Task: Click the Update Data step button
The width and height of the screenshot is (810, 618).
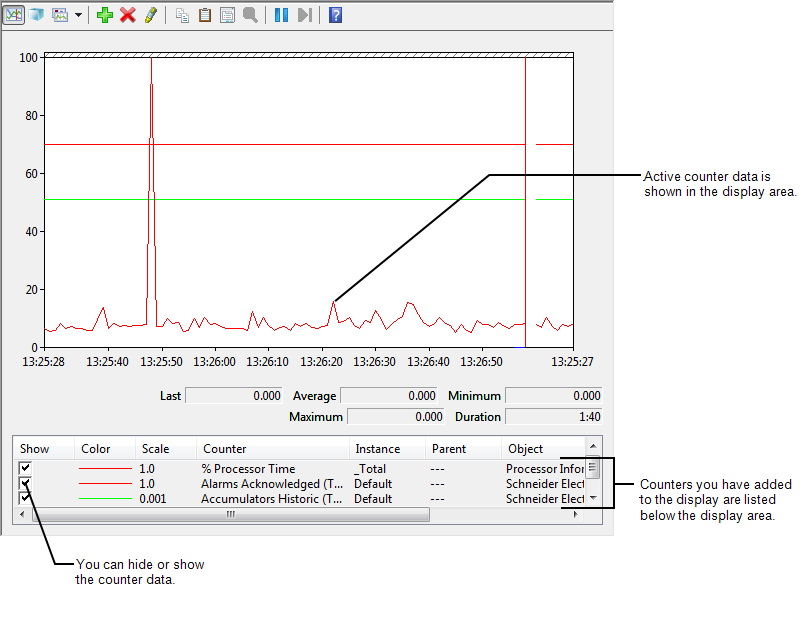Action: click(305, 15)
